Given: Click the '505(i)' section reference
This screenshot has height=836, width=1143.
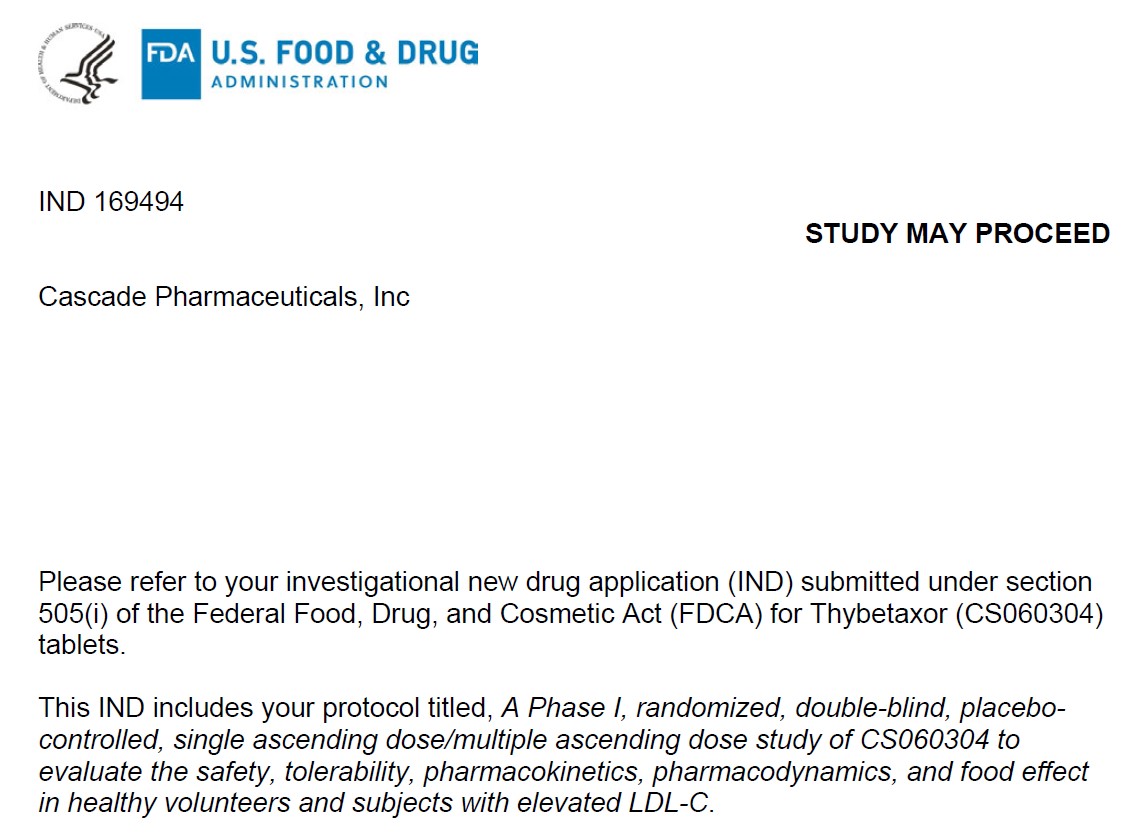Looking at the screenshot, I should coord(73,614).
